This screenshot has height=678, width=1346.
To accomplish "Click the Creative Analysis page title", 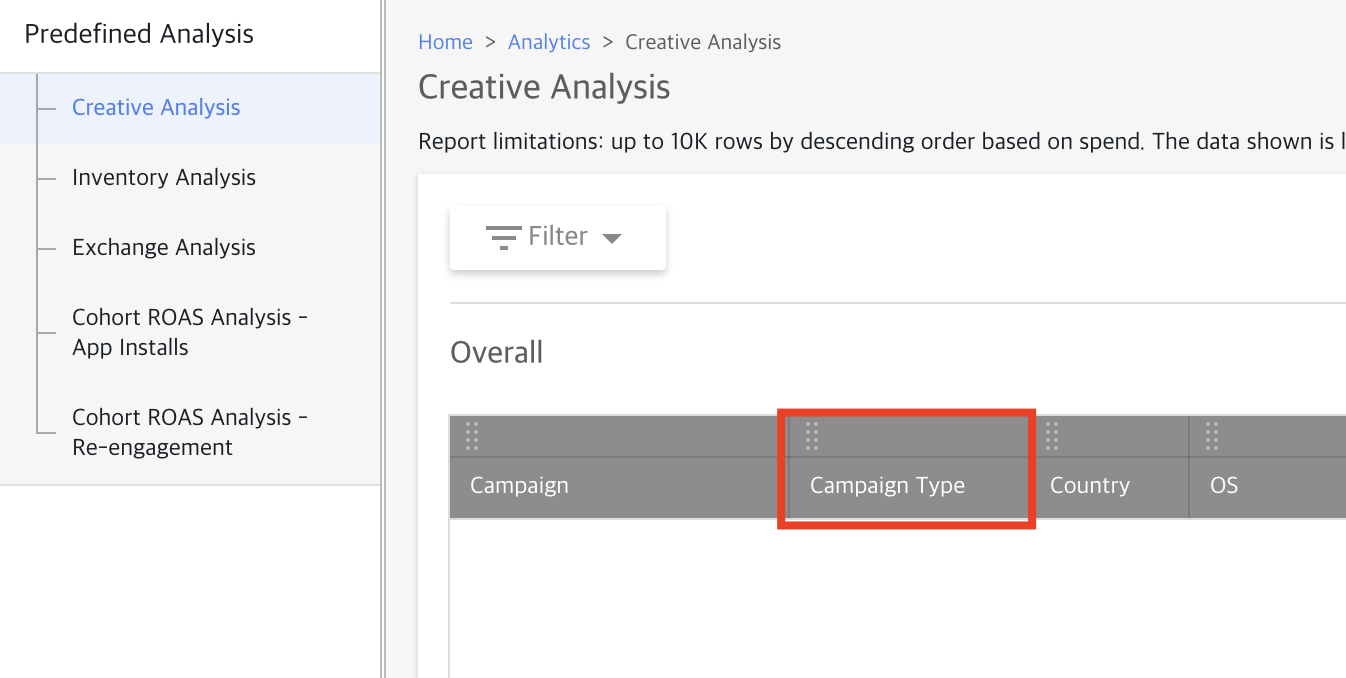I will [x=544, y=87].
